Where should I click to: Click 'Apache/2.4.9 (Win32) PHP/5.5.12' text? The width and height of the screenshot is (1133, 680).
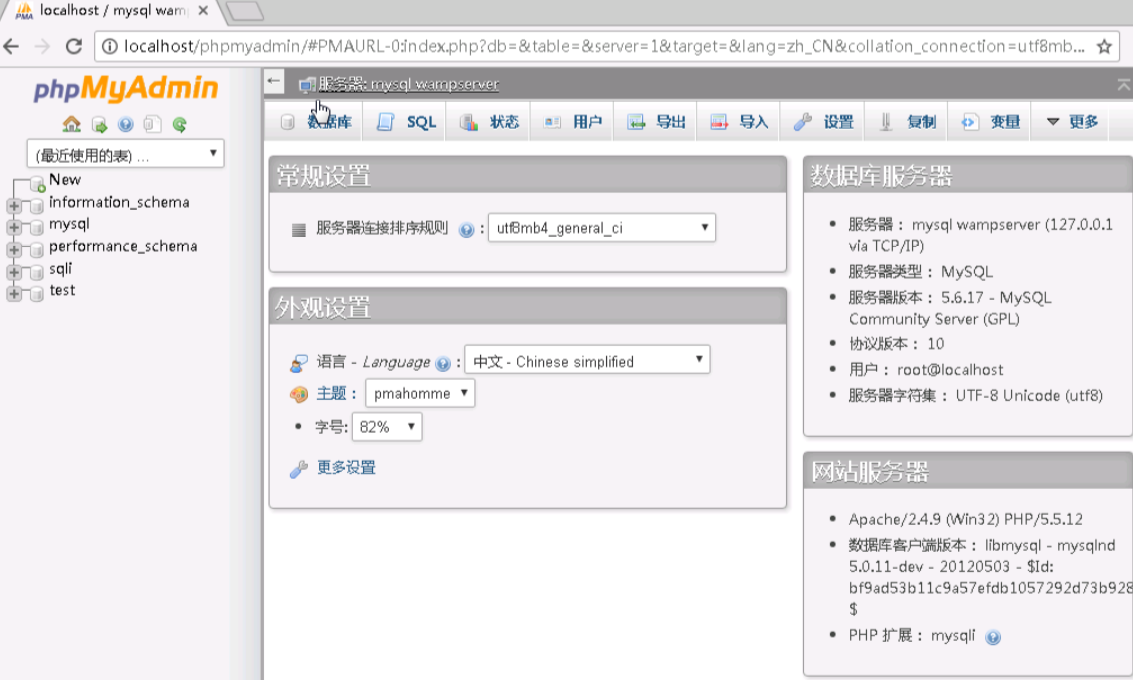click(965, 520)
